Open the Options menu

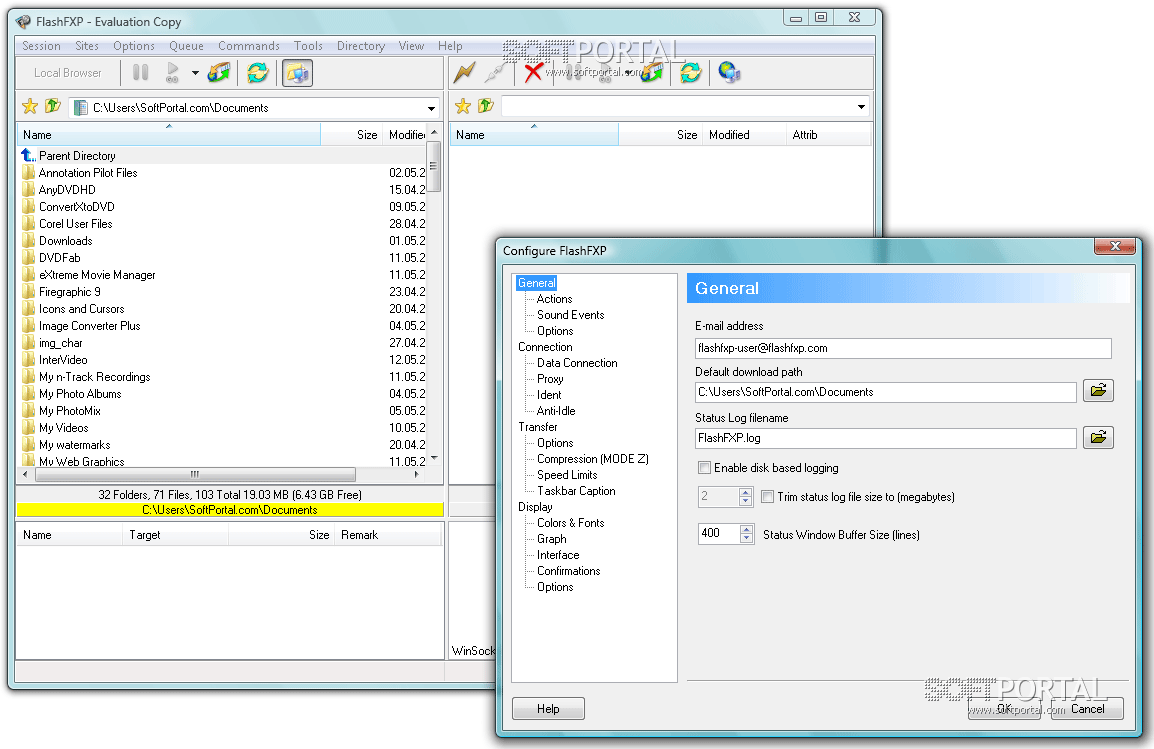tap(134, 46)
